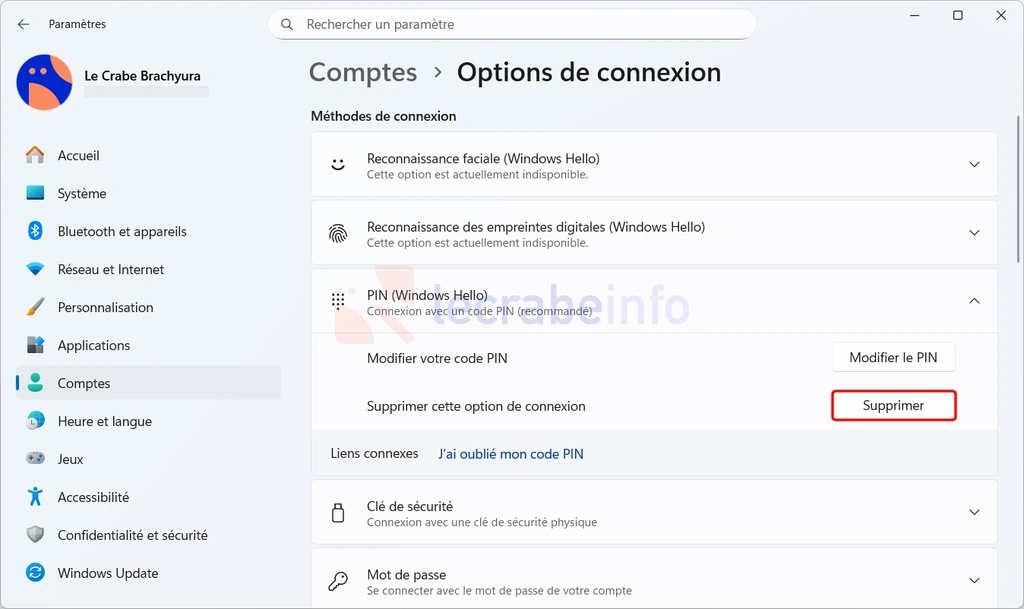
Task: Click the Le Crabe Brachyura profile avatar
Action: (44, 82)
